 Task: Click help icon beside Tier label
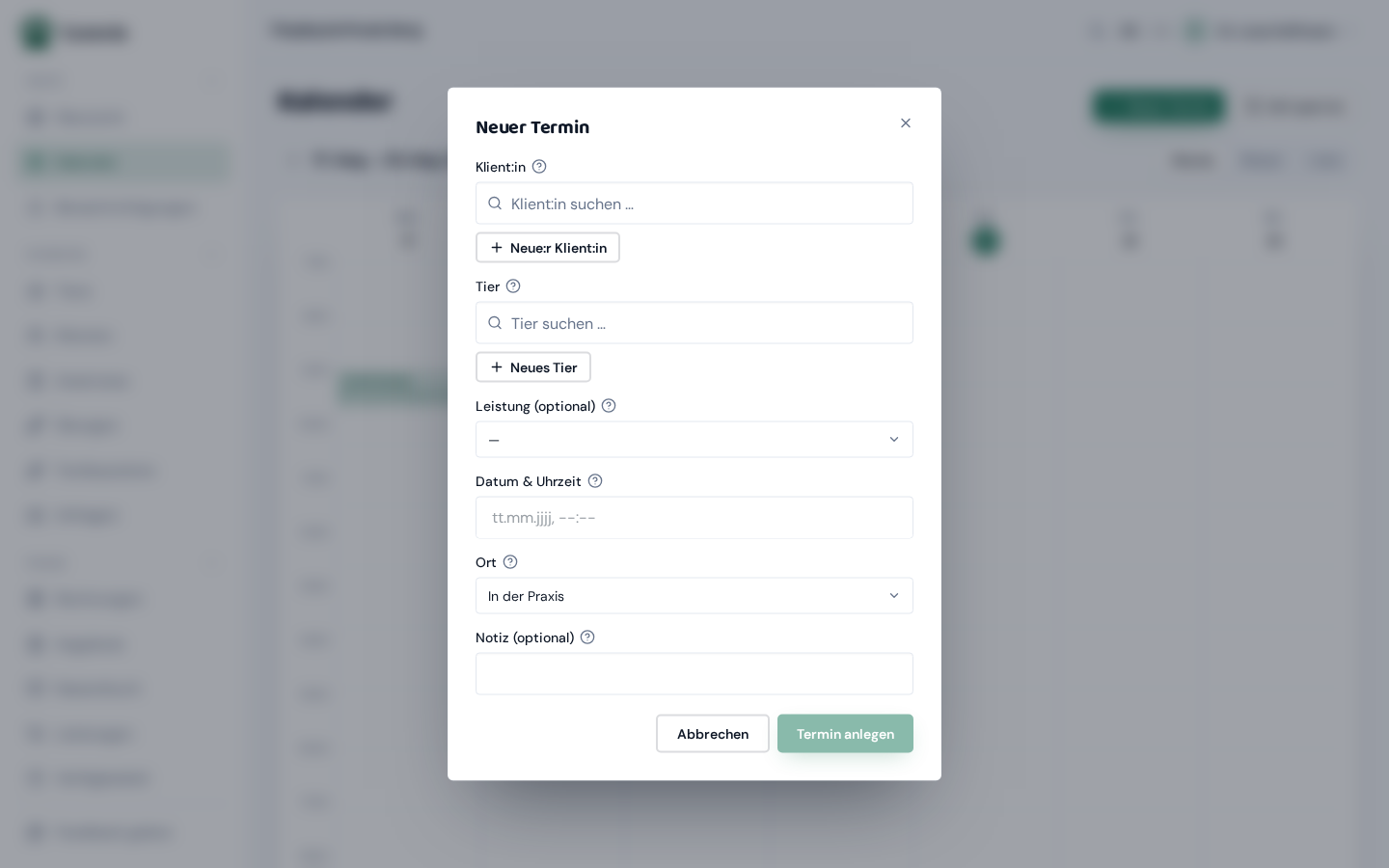(x=513, y=286)
